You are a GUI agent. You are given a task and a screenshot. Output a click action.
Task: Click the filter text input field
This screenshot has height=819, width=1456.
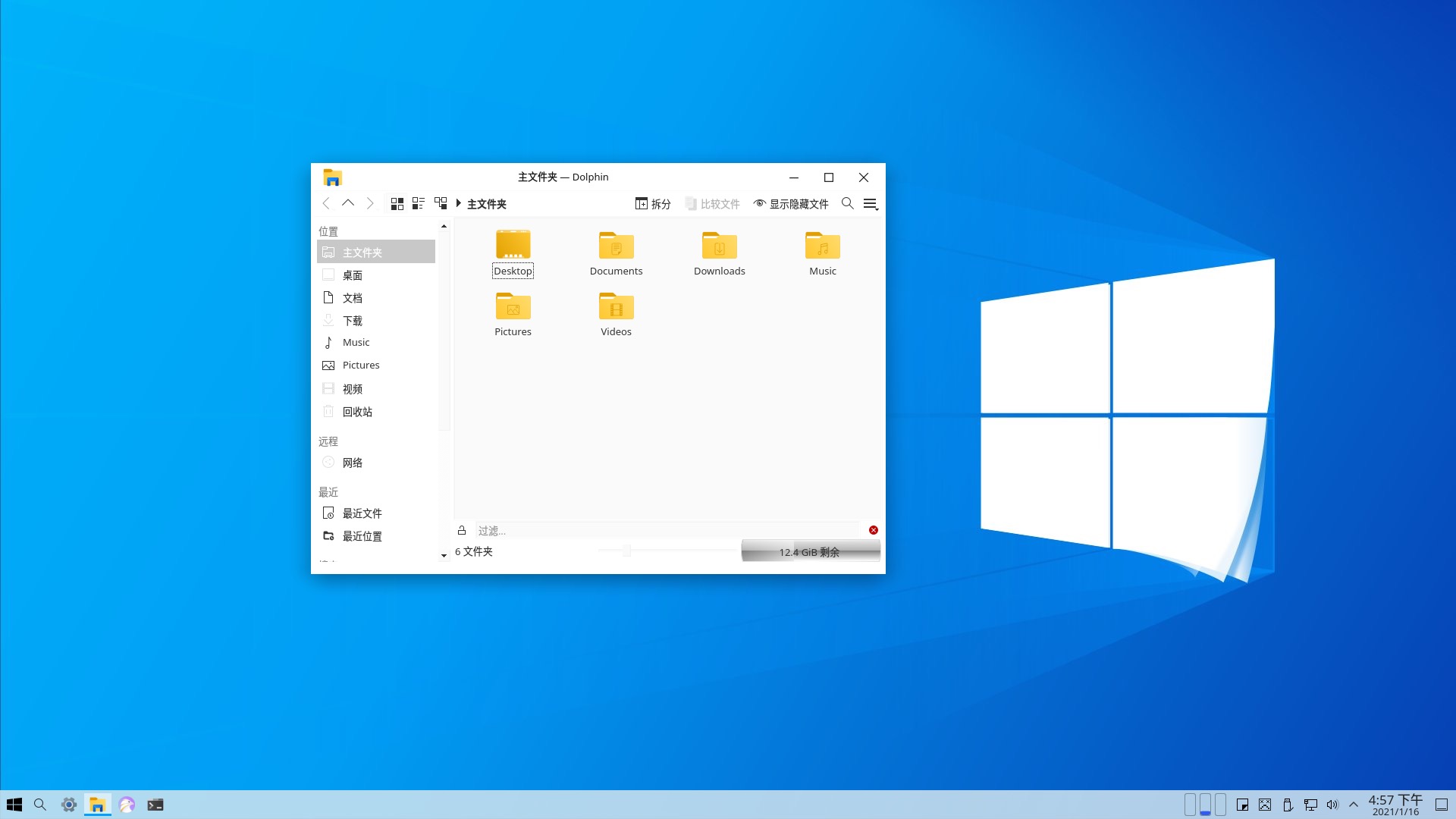click(667, 530)
